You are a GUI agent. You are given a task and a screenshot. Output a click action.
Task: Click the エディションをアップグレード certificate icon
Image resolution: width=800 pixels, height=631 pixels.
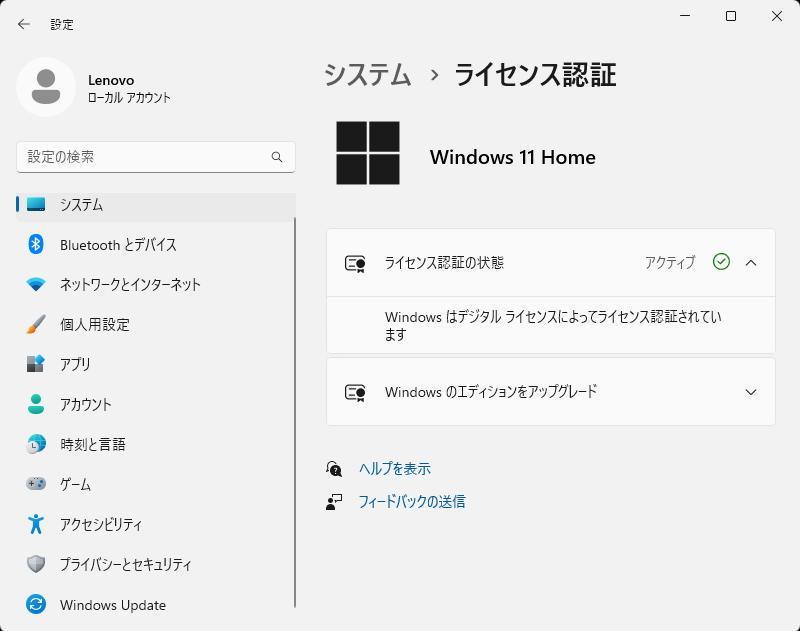pyautogui.click(x=355, y=392)
